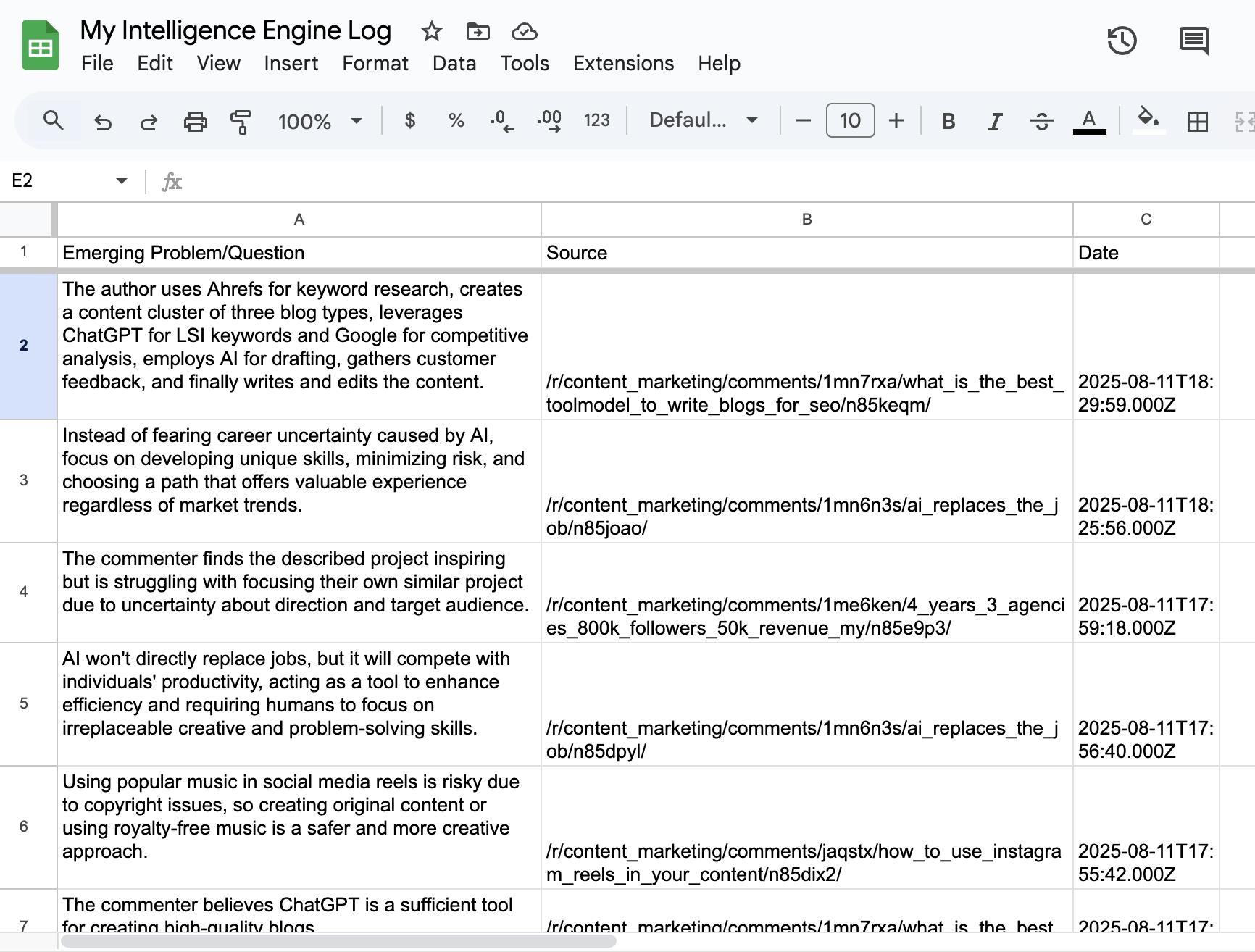Open the comments panel icon

coord(1193,41)
